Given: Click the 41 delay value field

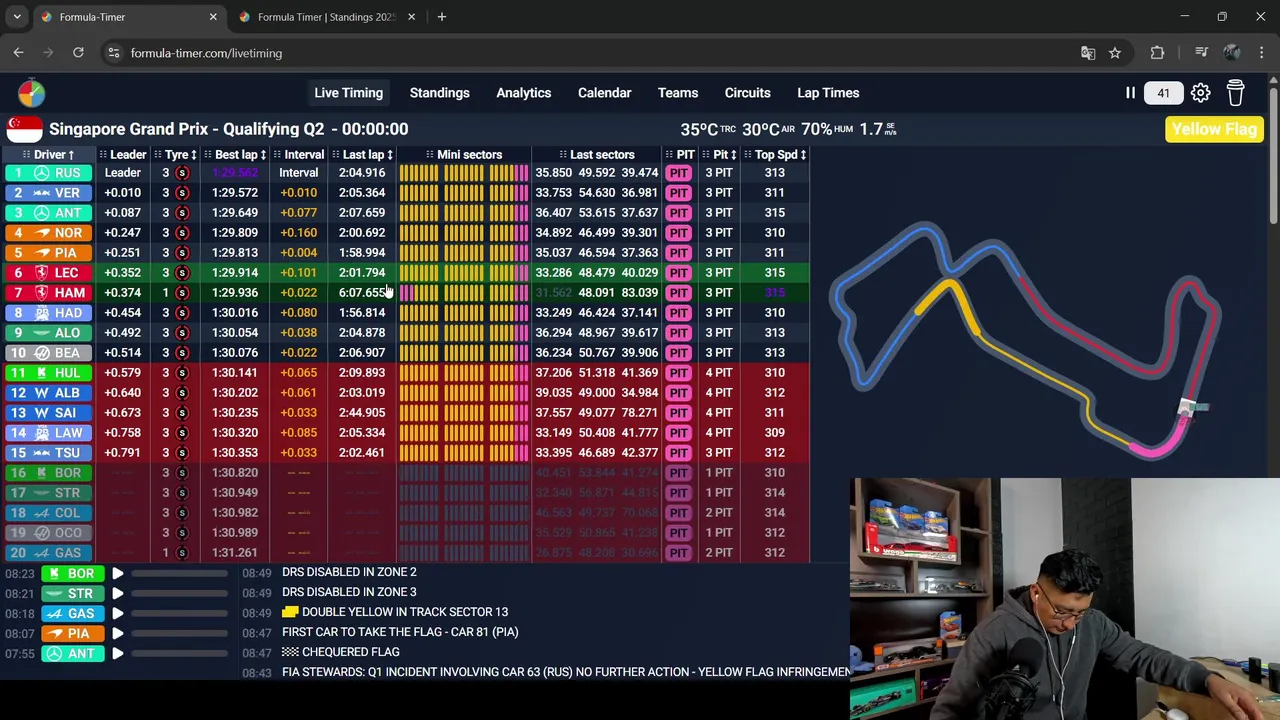Looking at the screenshot, I should coord(1163,93).
